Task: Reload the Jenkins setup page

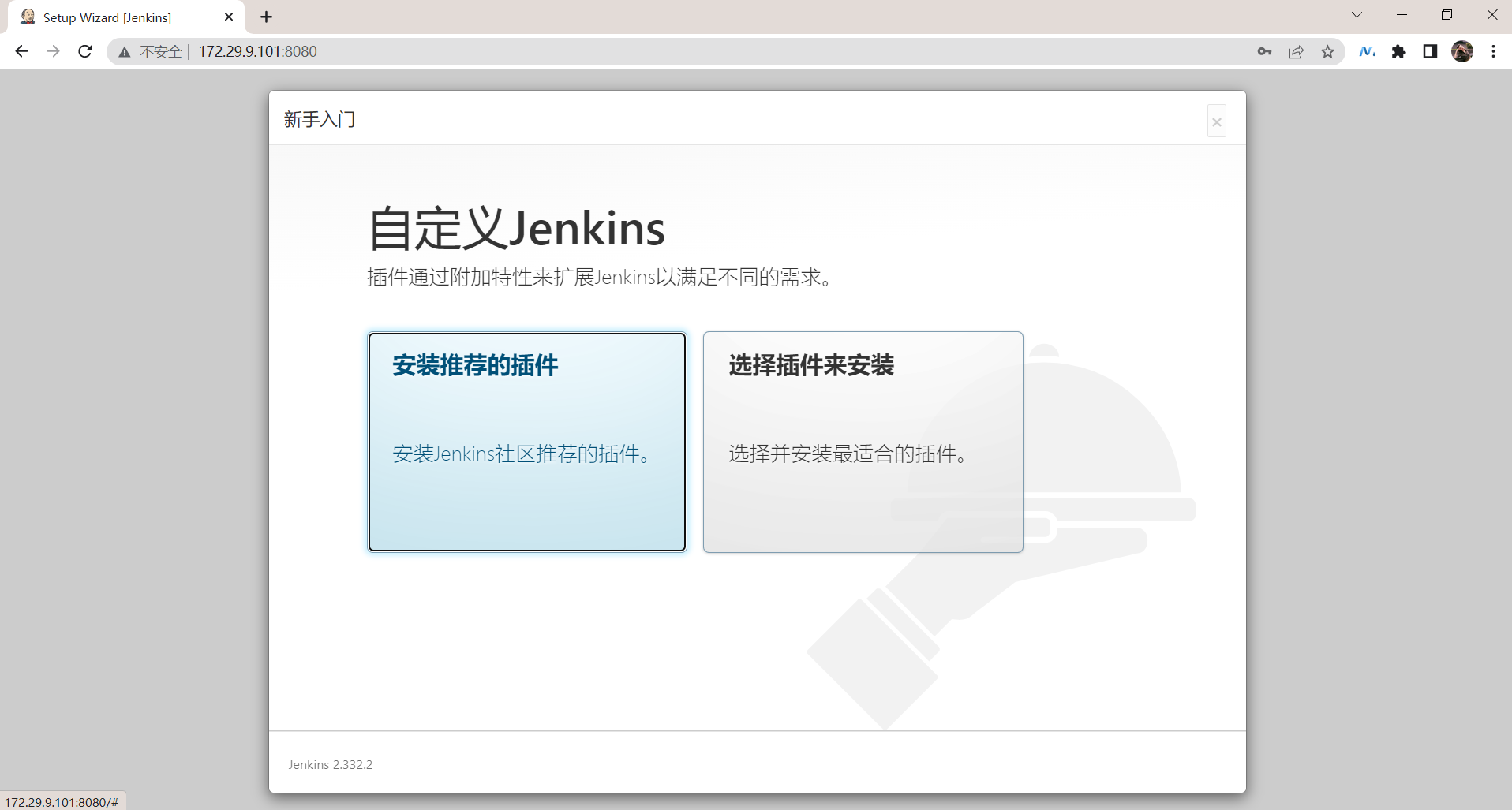Action: [x=85, y=51]
